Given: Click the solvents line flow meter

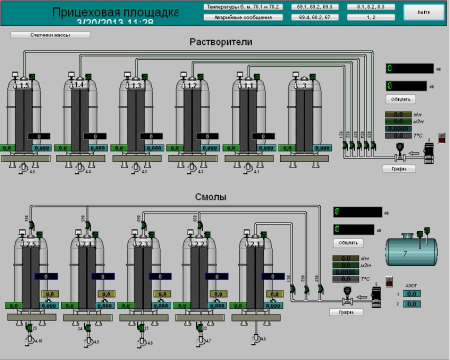Looking at the screenshot, I should 399,152.
